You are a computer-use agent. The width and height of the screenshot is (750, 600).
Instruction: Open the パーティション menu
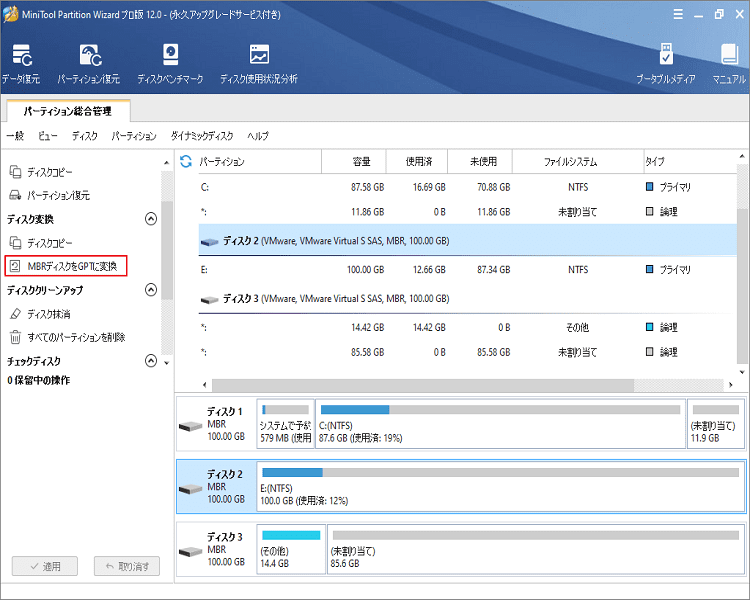coord(134,136)
